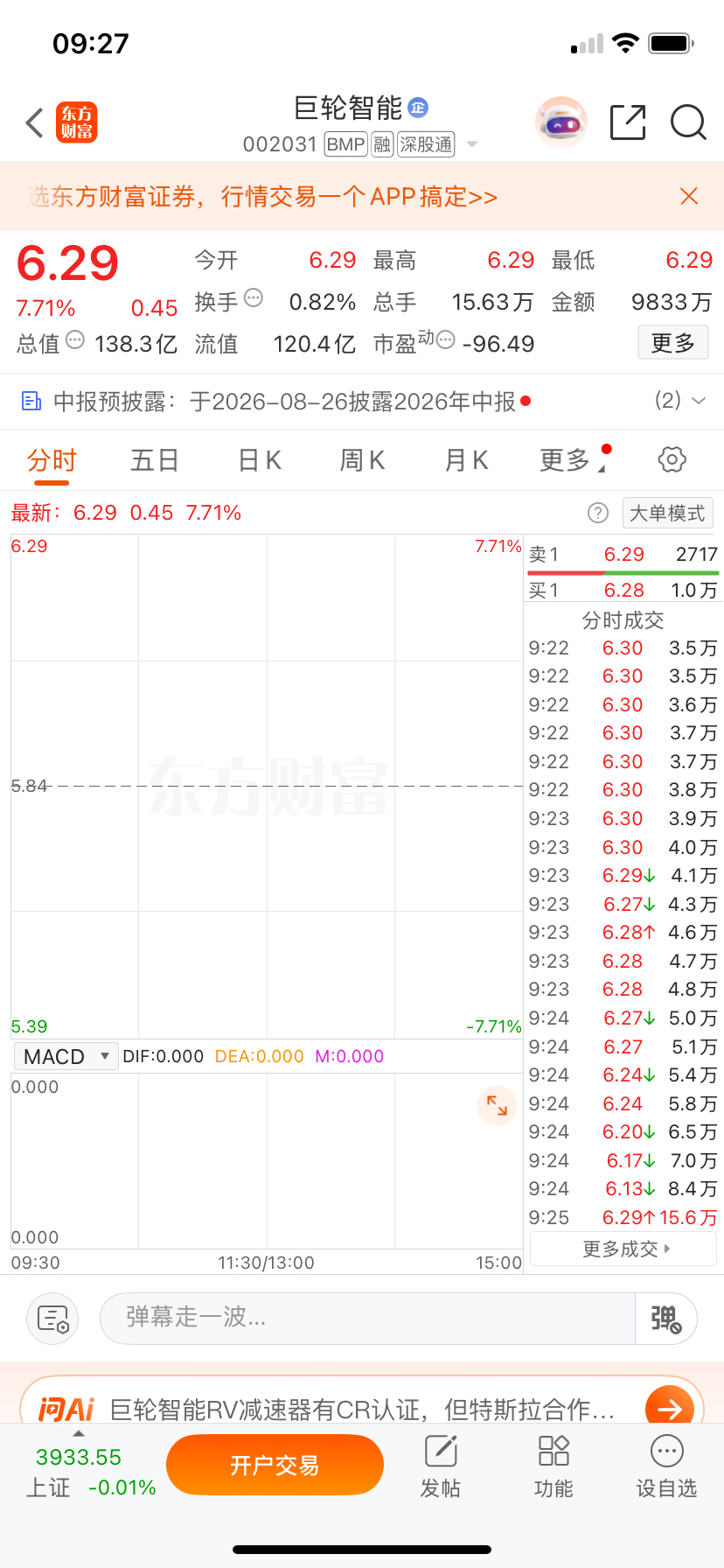Image resolution: width=724 pixels, height=1568 pixels.
Task: Tap the info icon beside 市盈
Action: coord(445,340)
